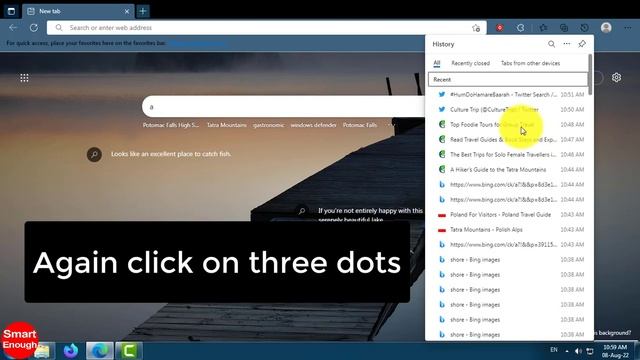
Task: Switch to Tabs from other devices
Action: [x=530, y=63]
